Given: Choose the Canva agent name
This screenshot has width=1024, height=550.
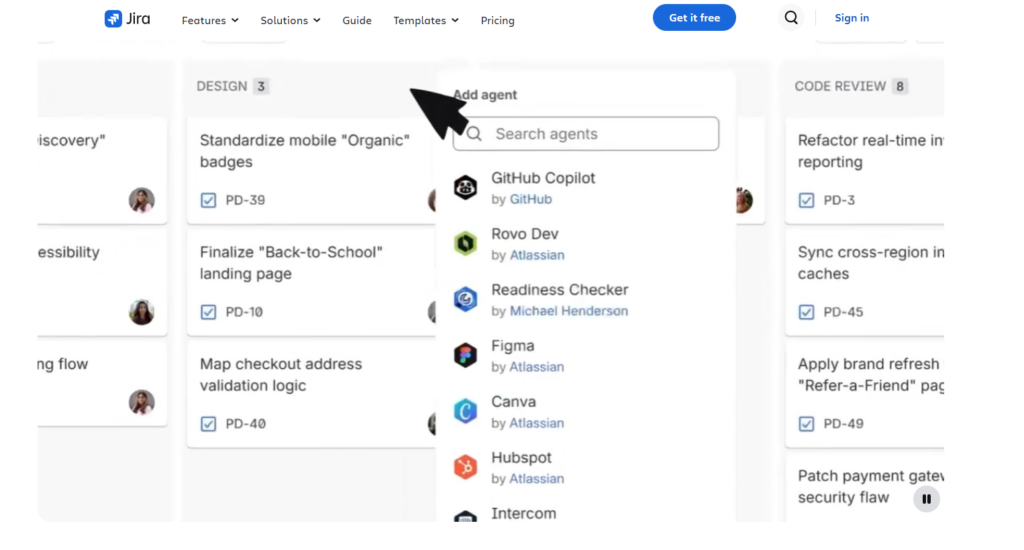Looking at the screenshot, I should tap(513, 401).
